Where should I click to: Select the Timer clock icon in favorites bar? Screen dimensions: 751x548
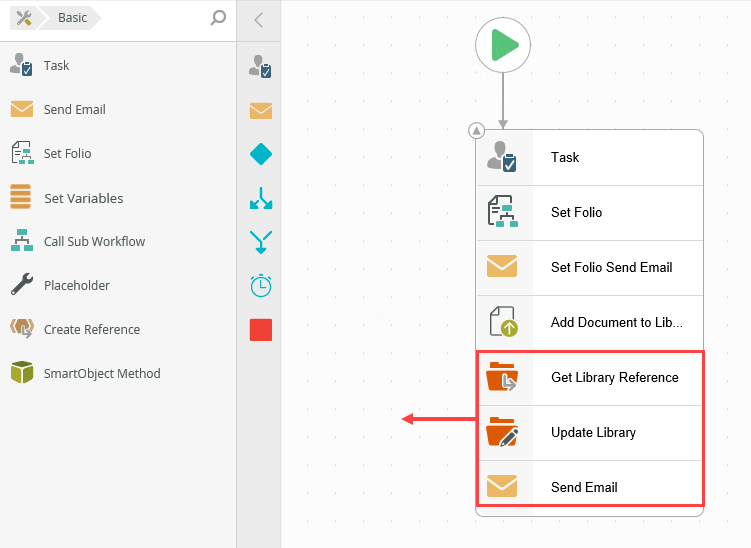(x=261, y=285)
